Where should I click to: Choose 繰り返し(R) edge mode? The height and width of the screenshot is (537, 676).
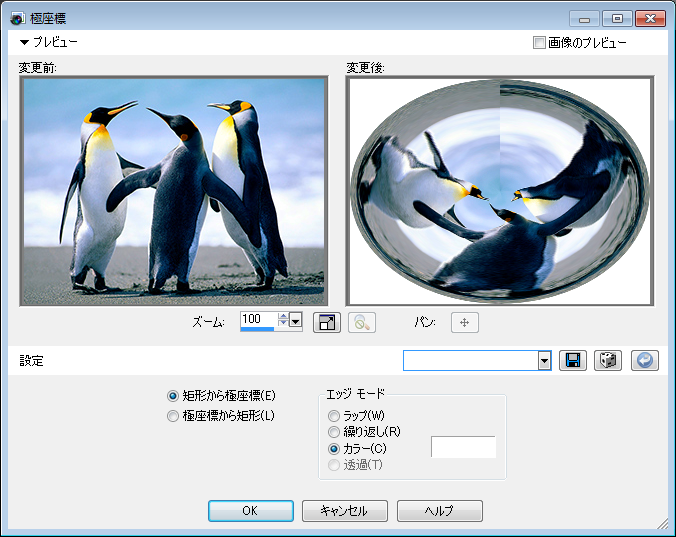click(x=364, y=432)
